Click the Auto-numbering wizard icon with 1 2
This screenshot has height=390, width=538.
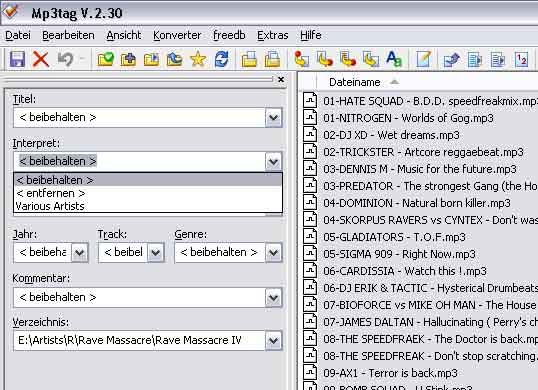[521, 59]
